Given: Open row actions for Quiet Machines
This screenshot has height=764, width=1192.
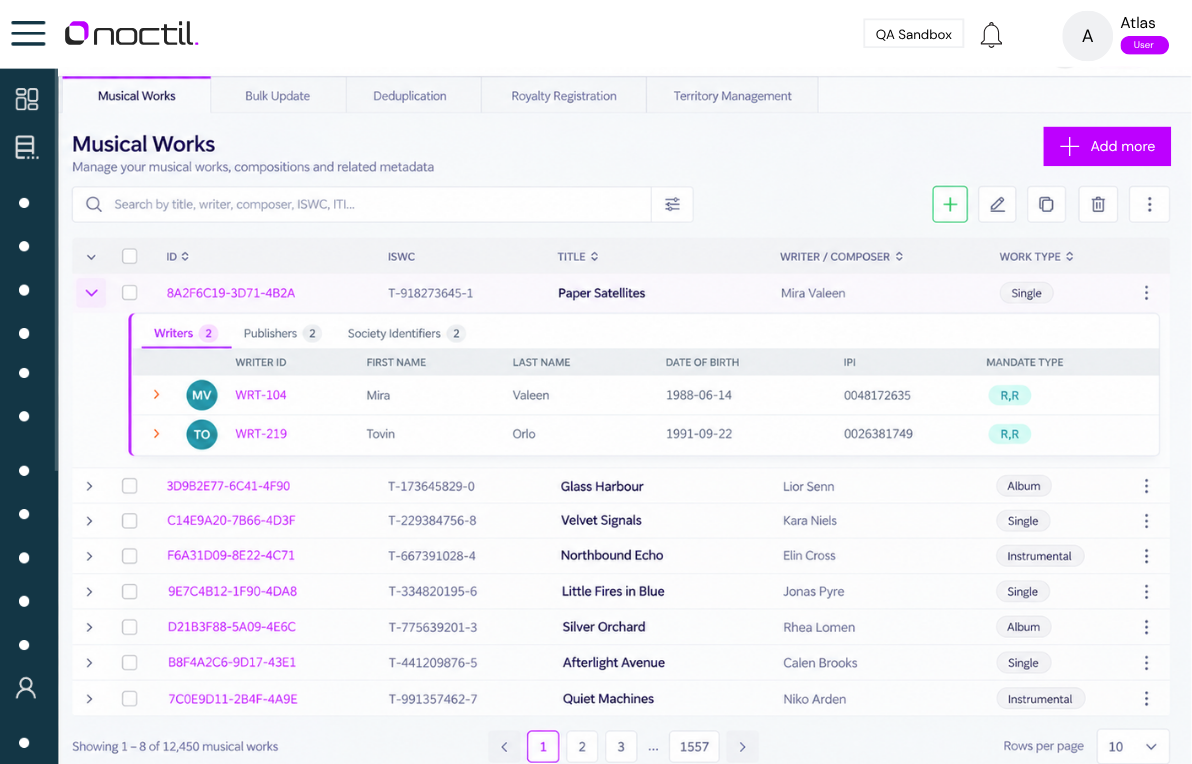Looking at the screenshot, I should point(1146,699).
